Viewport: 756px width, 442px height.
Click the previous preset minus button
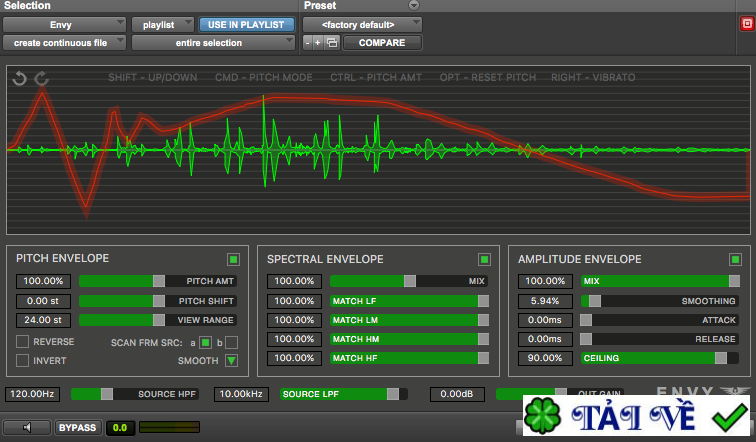click(x=308, y=43)
